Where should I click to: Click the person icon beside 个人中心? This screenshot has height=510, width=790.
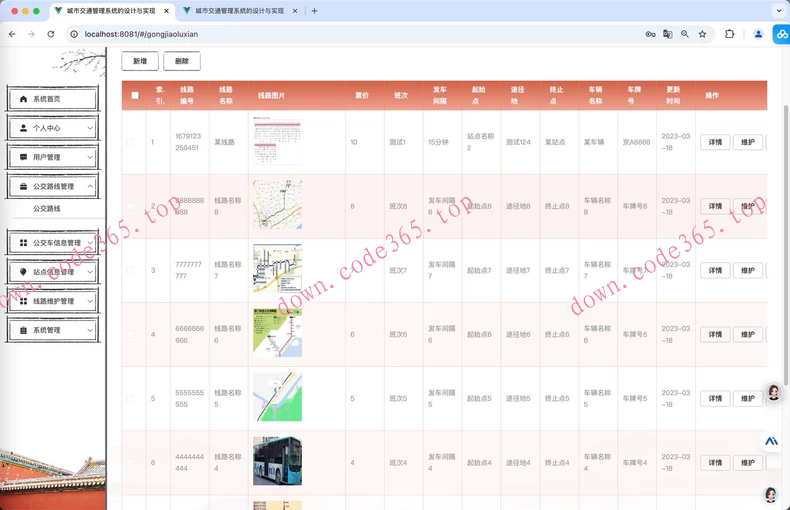tap(24, 128)
